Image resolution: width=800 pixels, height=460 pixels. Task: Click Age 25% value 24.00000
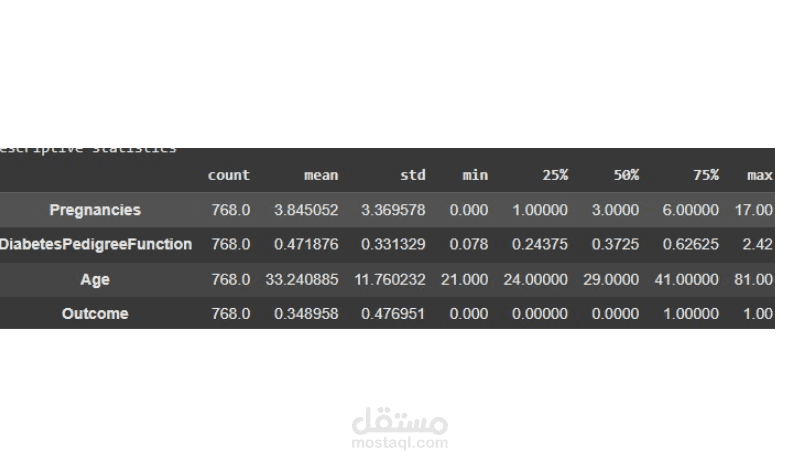pos(535,279)
